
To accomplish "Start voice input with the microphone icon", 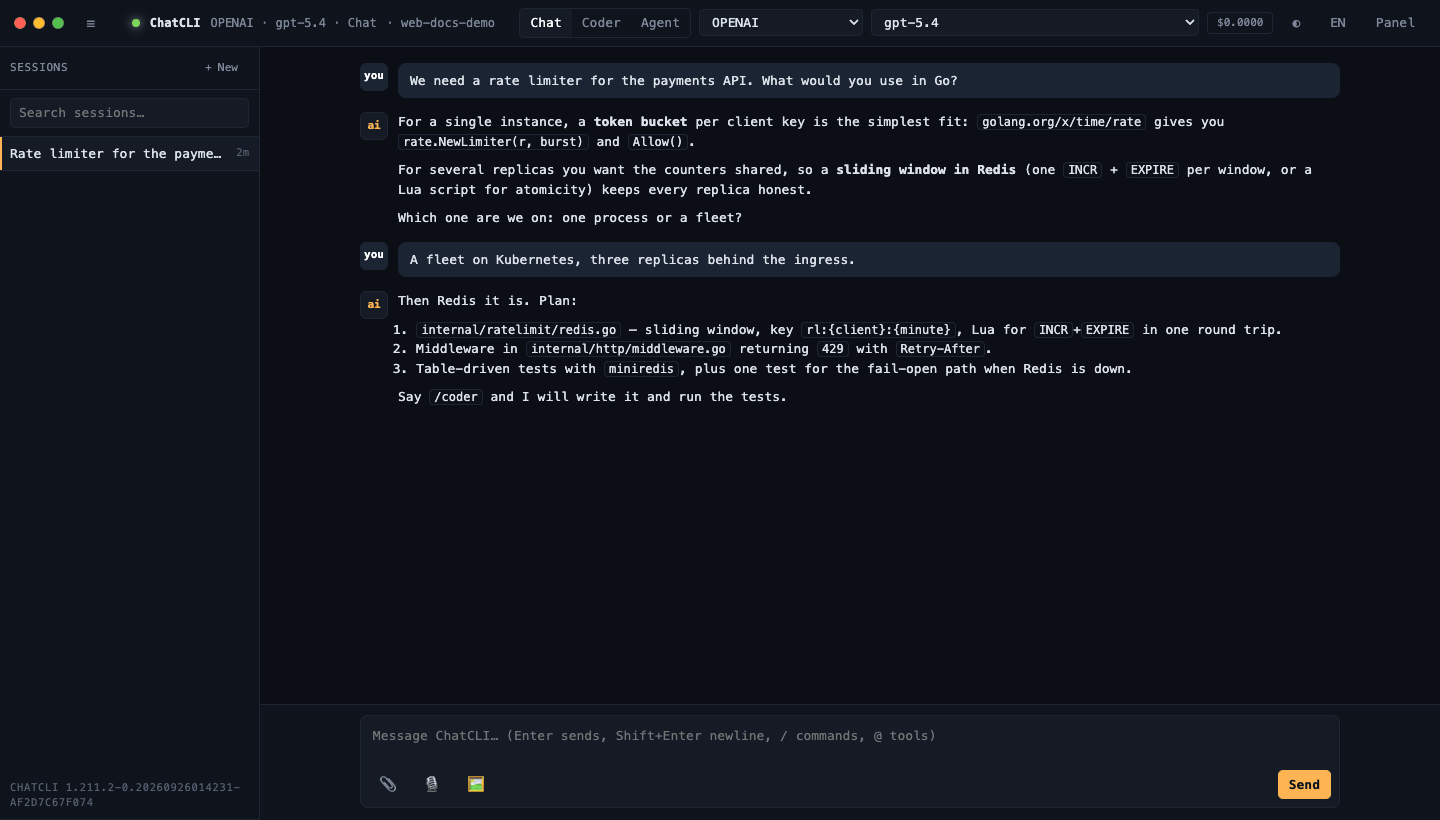I will [432, 784].
